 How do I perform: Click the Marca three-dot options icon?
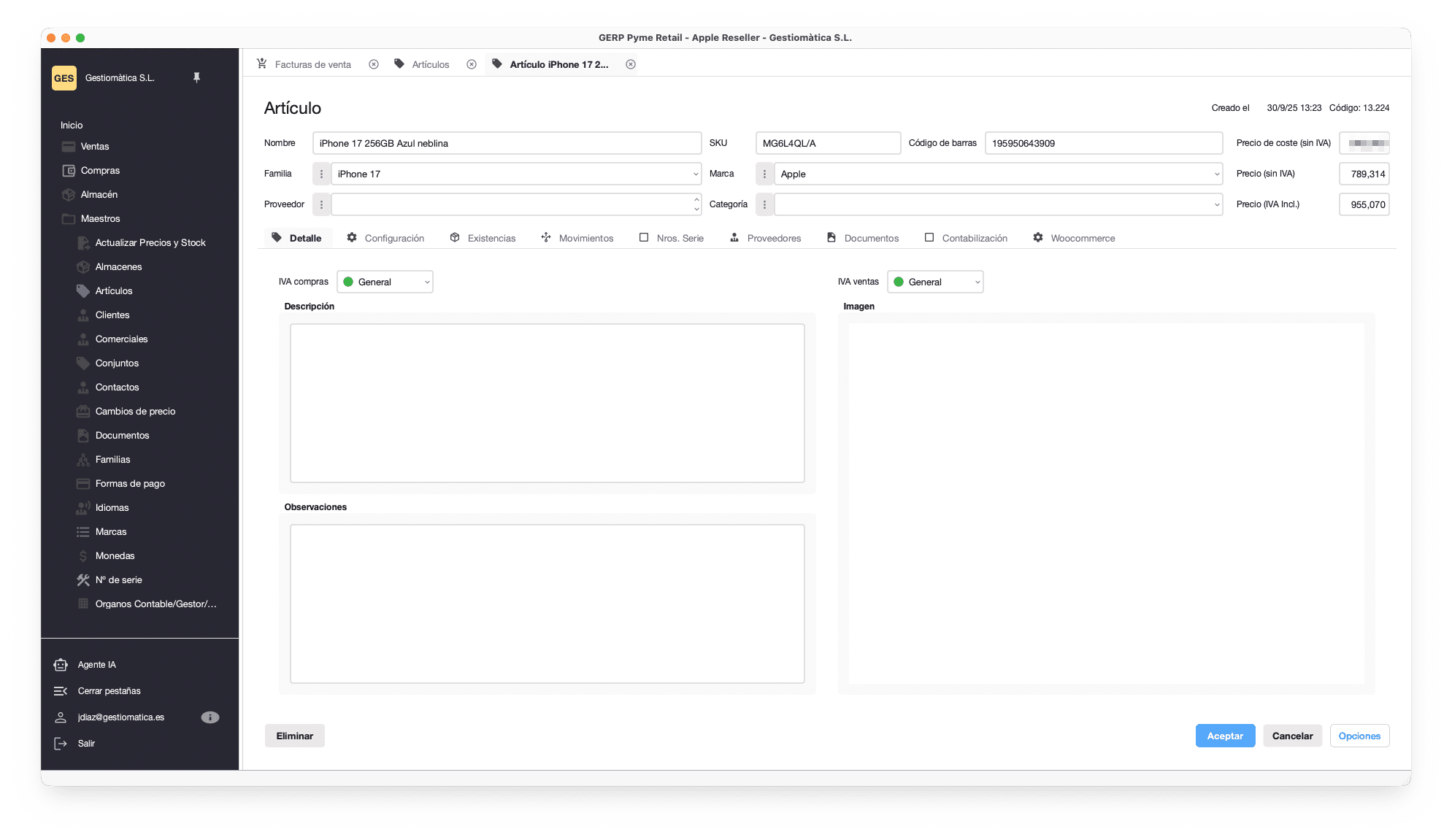pyautogui.click(x=764, y=174)
